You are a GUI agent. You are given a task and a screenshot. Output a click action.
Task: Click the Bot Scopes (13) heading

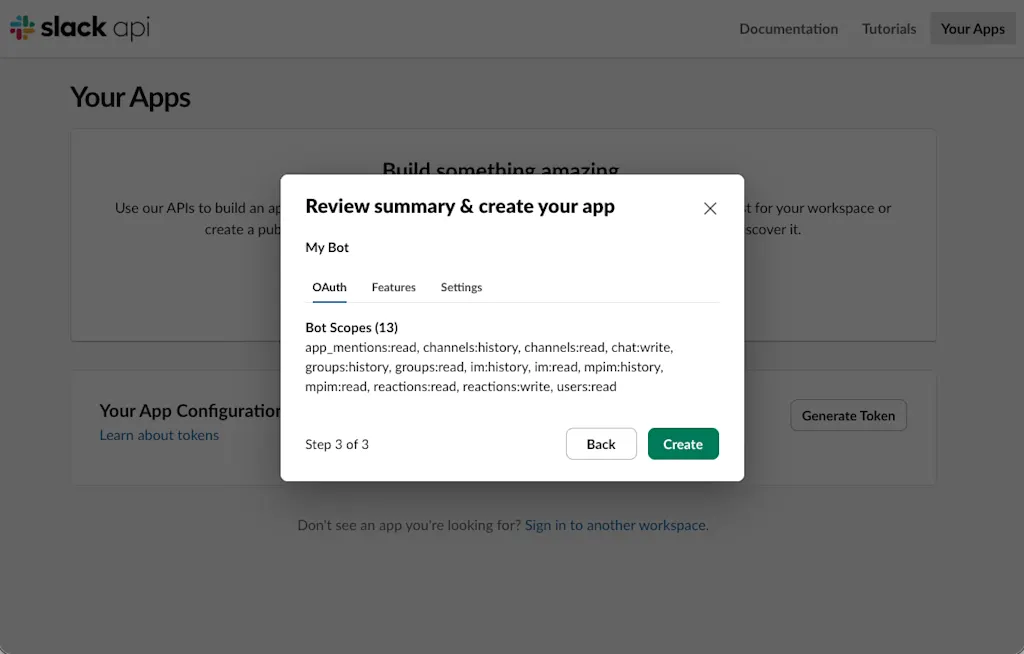coord(351,327)
